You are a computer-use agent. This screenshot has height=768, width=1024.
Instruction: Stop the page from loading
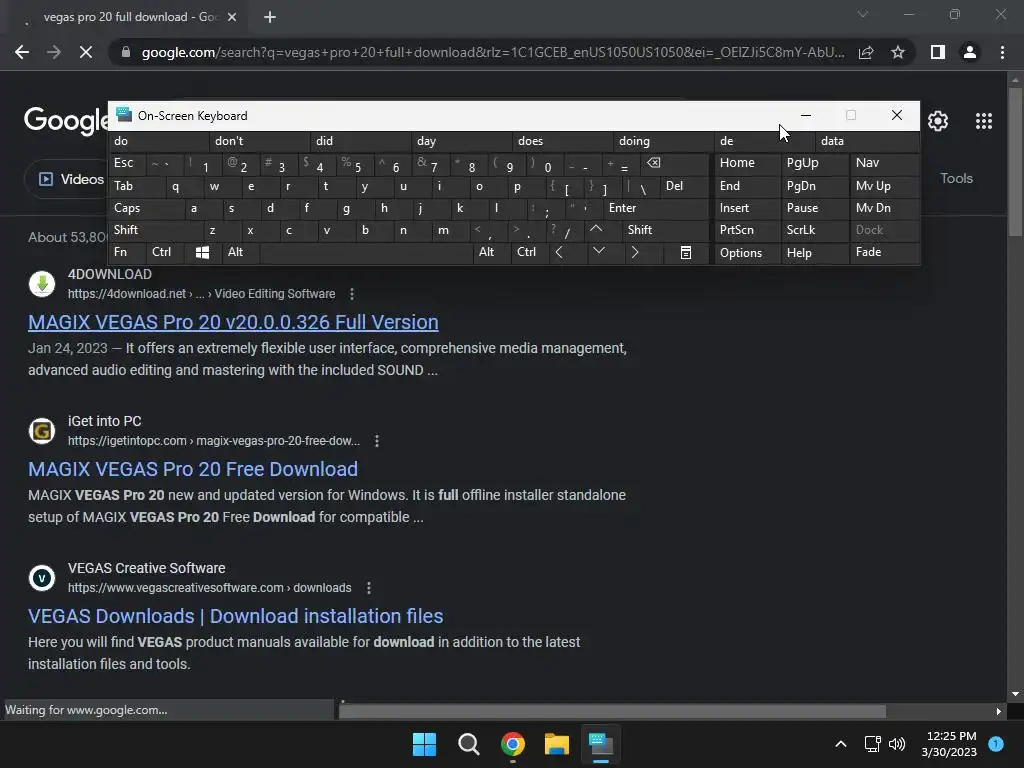pos(86,52)
